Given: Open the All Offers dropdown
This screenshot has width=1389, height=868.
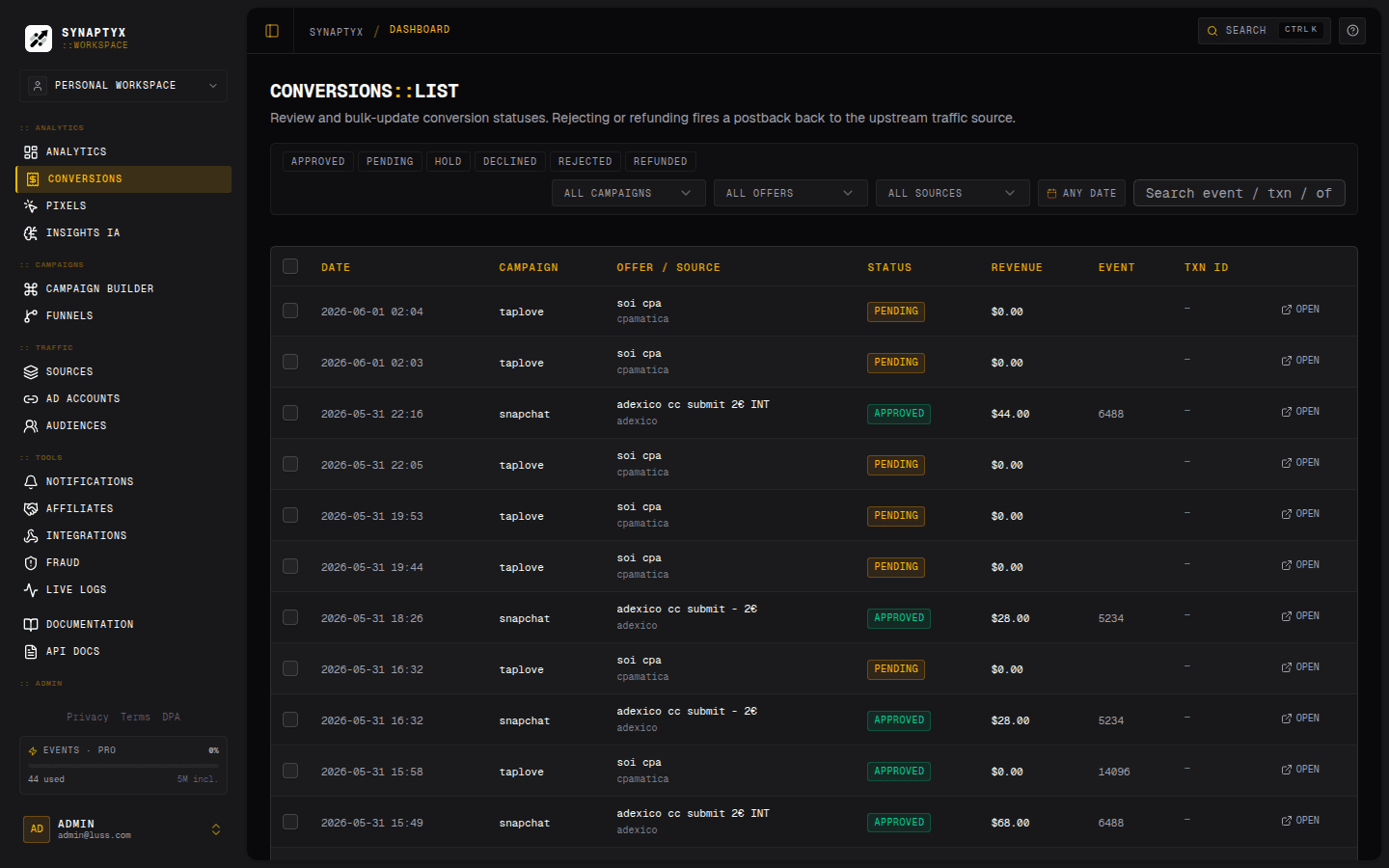Looking at the screenshot, I should (x=791, y=193).
